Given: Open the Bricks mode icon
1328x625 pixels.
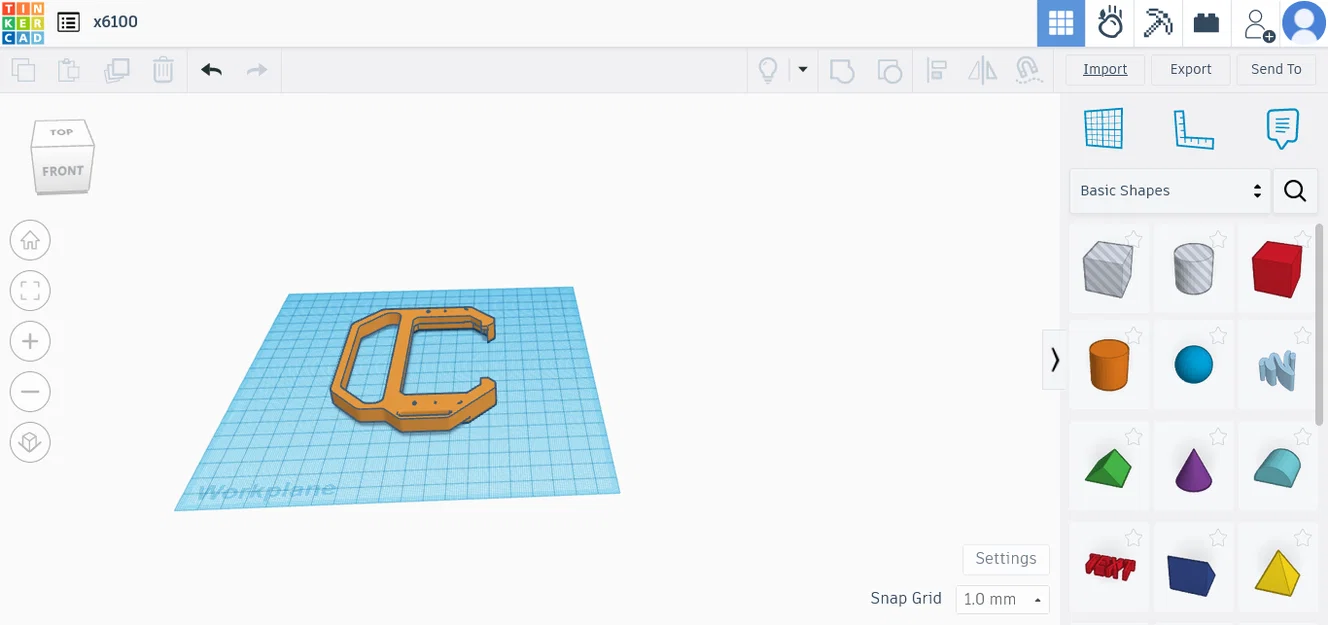Looking at the screenshot, I should (1207, 23).
